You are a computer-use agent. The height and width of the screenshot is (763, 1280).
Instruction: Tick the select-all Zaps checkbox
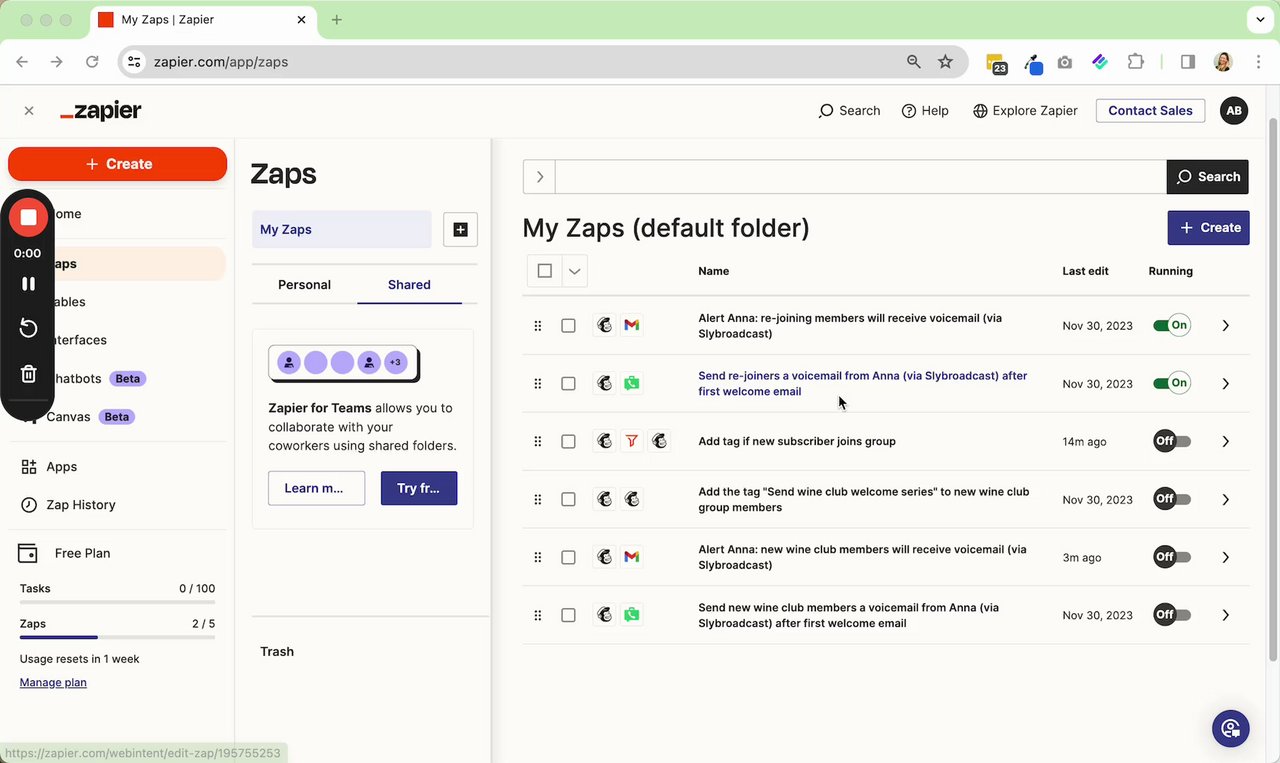(545, 271)
